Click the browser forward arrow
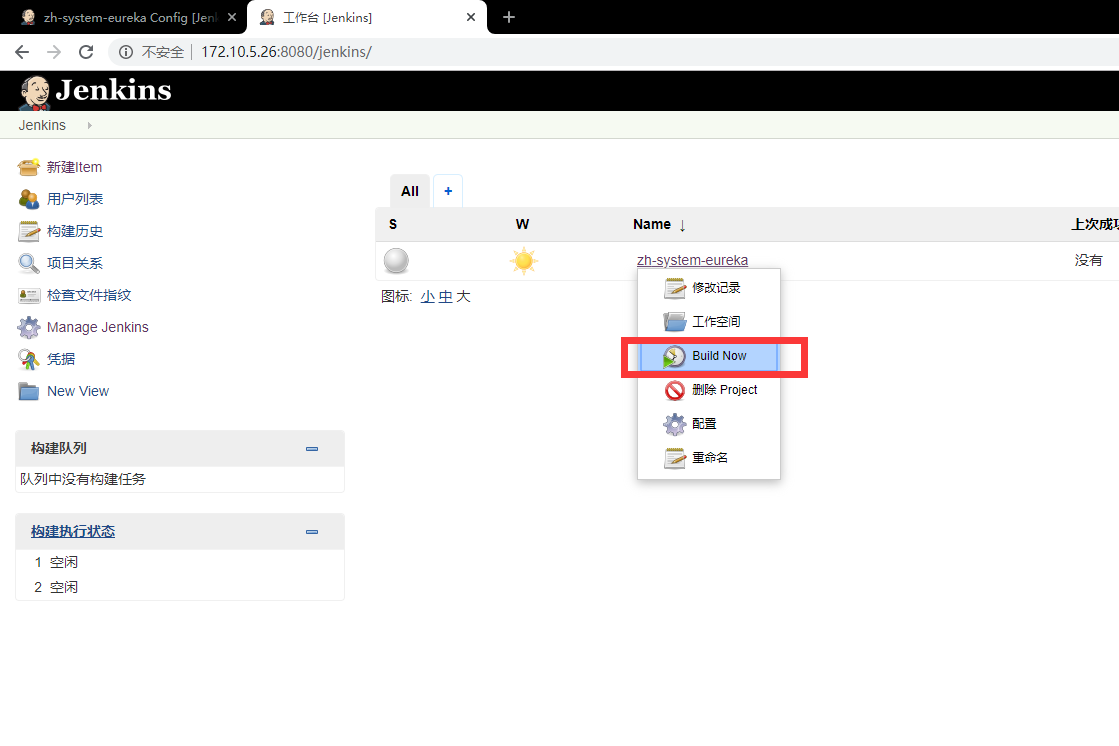This screenshot has width=1119, height=746. coord(54,52)
